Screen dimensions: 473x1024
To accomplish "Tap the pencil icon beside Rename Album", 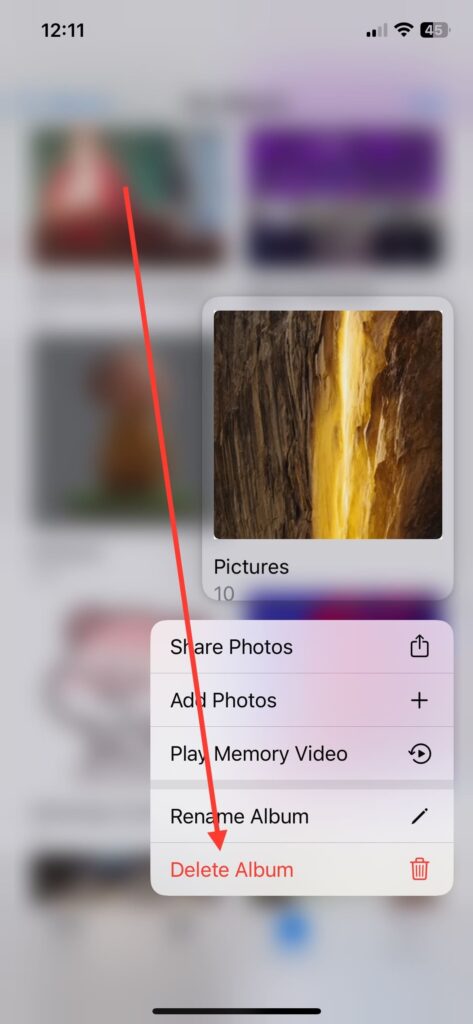I will coord(419,816).
